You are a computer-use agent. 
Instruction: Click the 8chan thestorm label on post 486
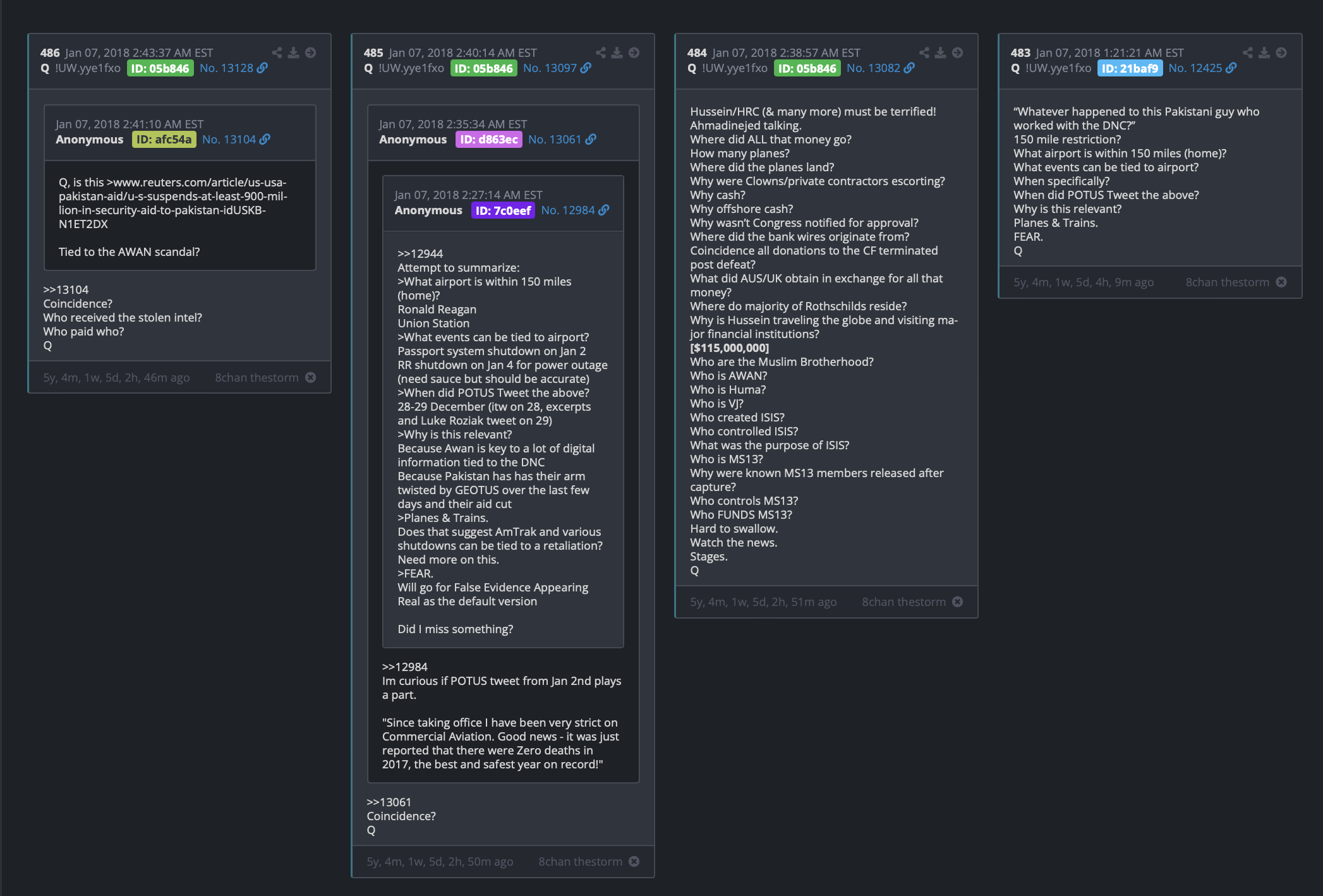[257, 377]
